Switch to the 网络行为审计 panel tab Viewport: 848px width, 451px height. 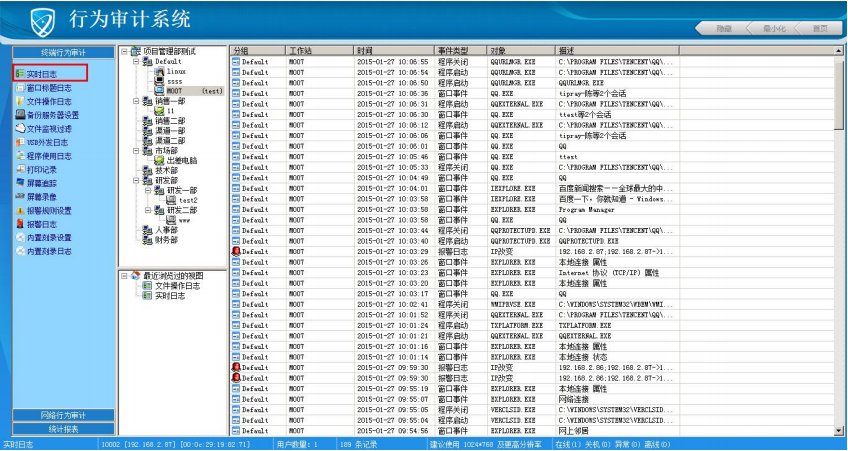pos(63,415)
